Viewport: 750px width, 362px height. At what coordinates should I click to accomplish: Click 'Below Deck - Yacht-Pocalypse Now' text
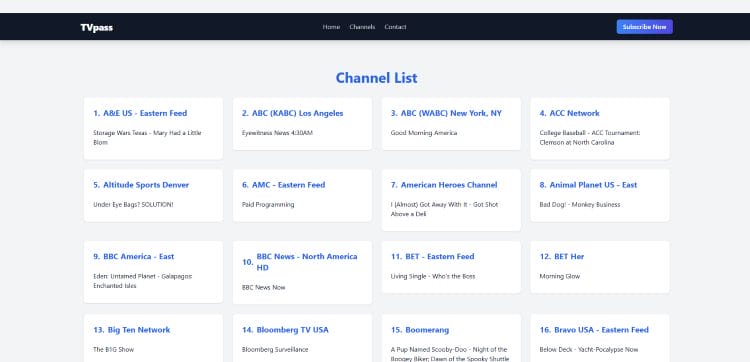pos(589,350)
